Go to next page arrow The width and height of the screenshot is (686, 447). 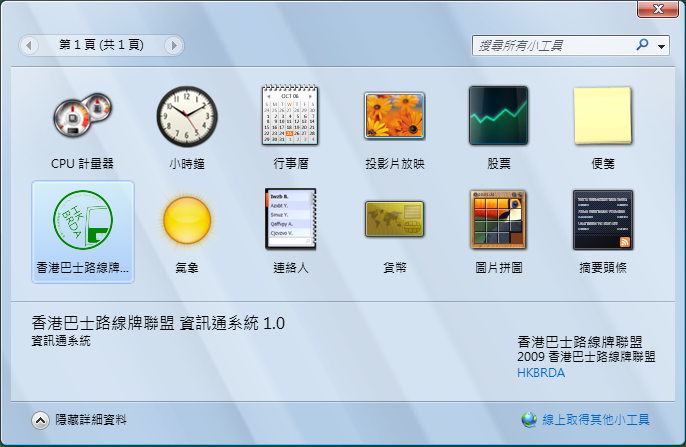(173, 45)
